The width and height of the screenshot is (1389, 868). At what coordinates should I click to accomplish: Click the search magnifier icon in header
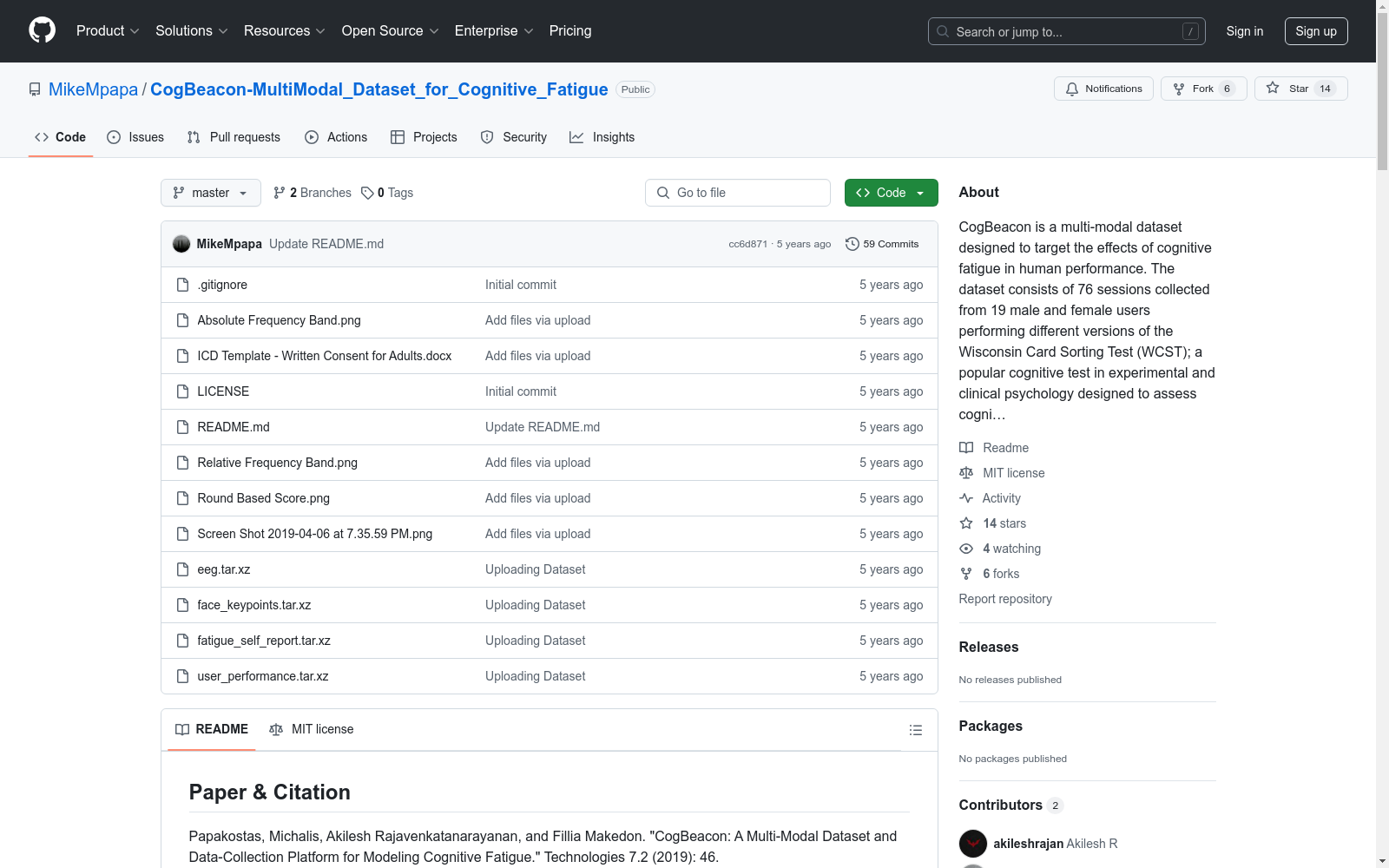943,31
